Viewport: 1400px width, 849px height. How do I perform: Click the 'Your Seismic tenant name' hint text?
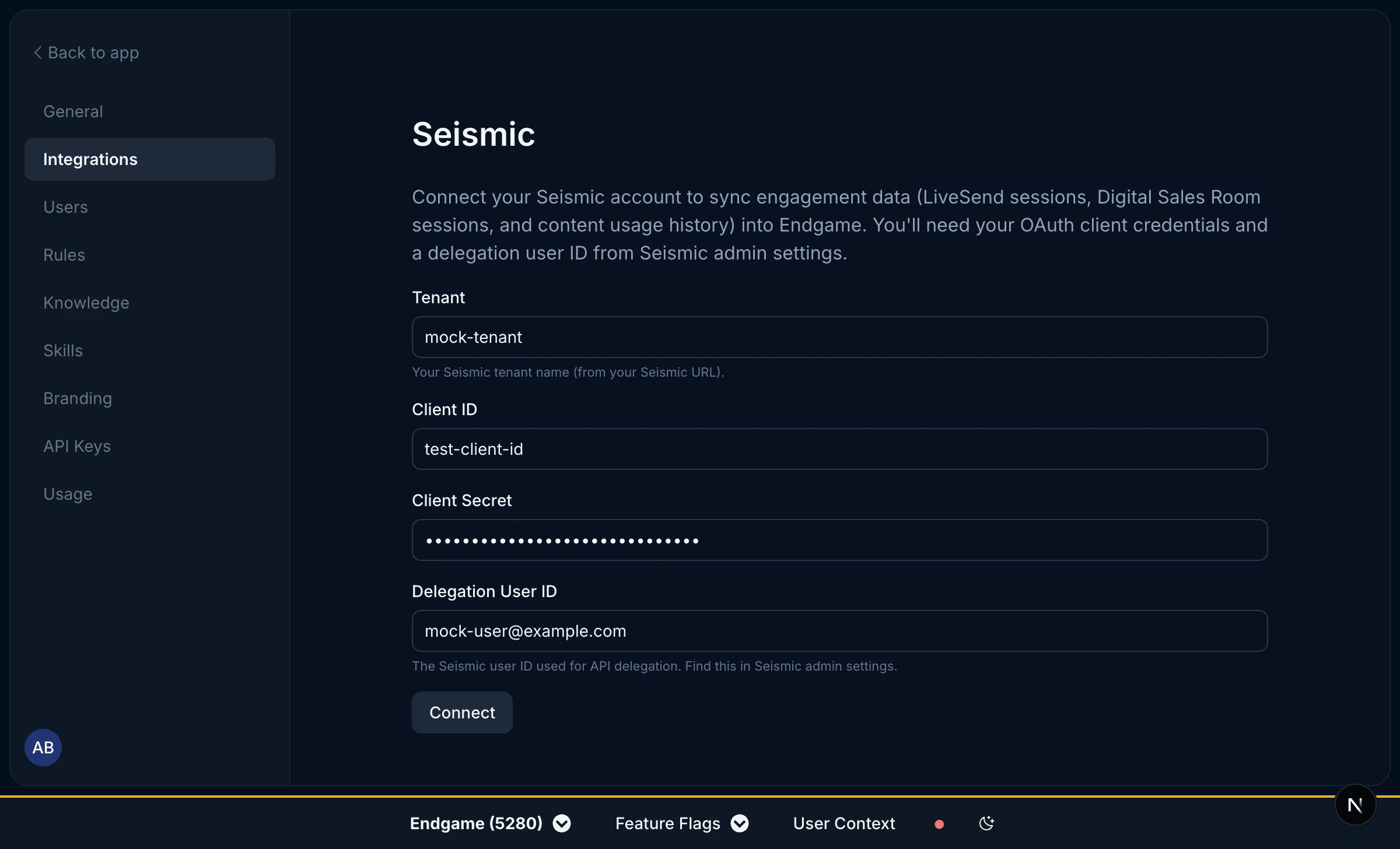568,372
